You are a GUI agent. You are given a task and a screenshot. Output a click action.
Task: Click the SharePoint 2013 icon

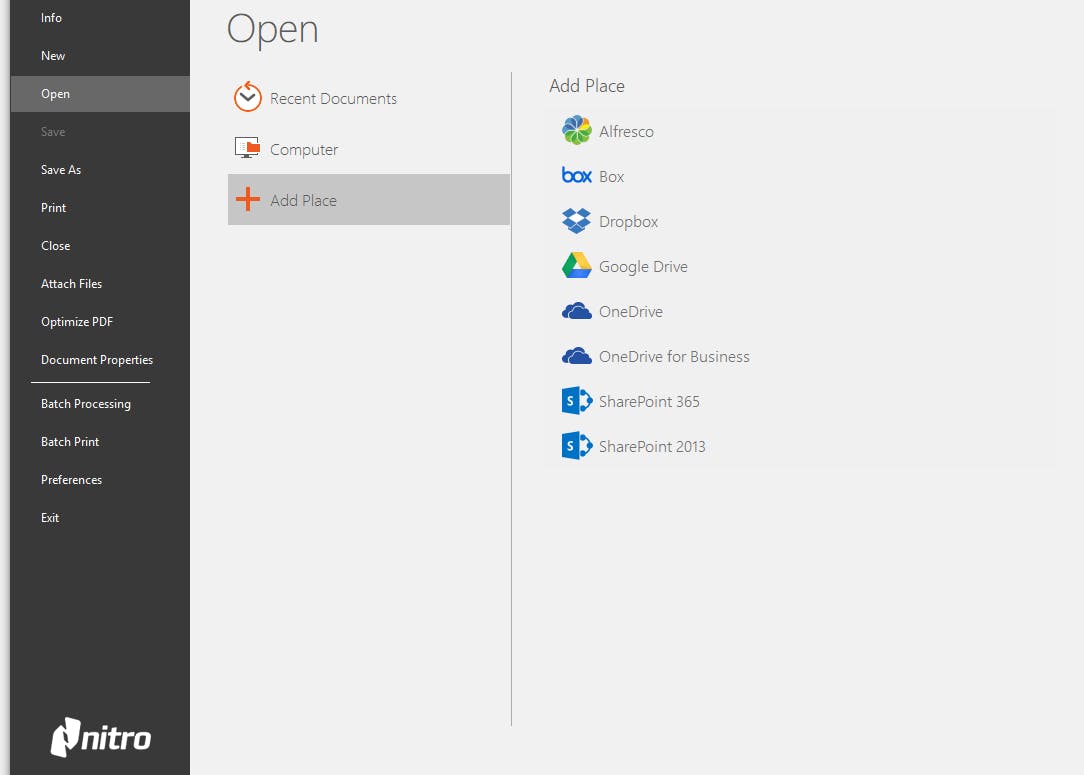pos(577,446)
